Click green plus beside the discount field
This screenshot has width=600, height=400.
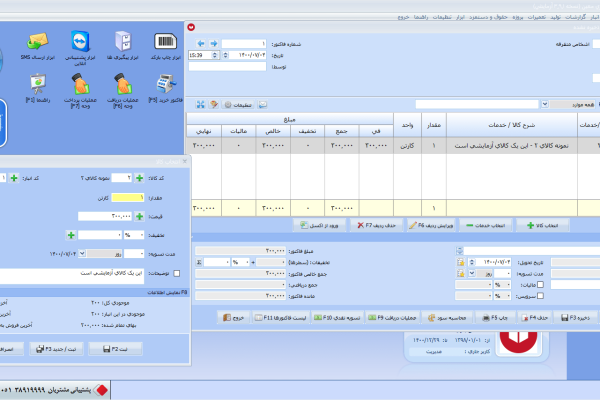click(71, 235)
